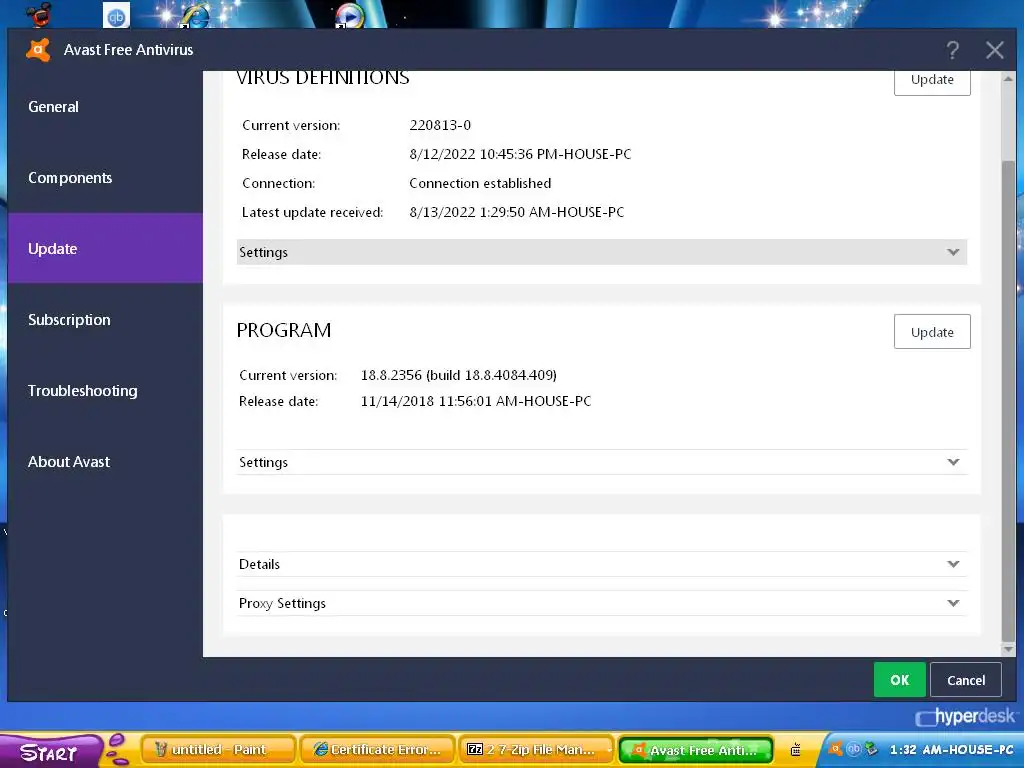Click the purple quick-launch icon beside Start
The height and width of the screenshot is (768, 1024).
[117, 749]
